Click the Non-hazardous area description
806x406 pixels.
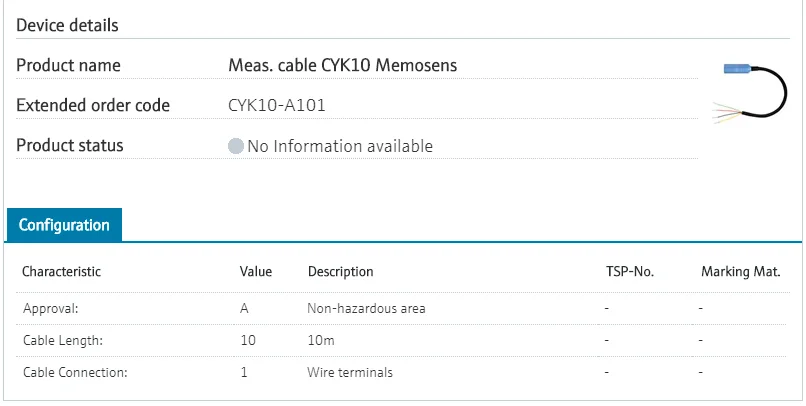coord(366,308)
